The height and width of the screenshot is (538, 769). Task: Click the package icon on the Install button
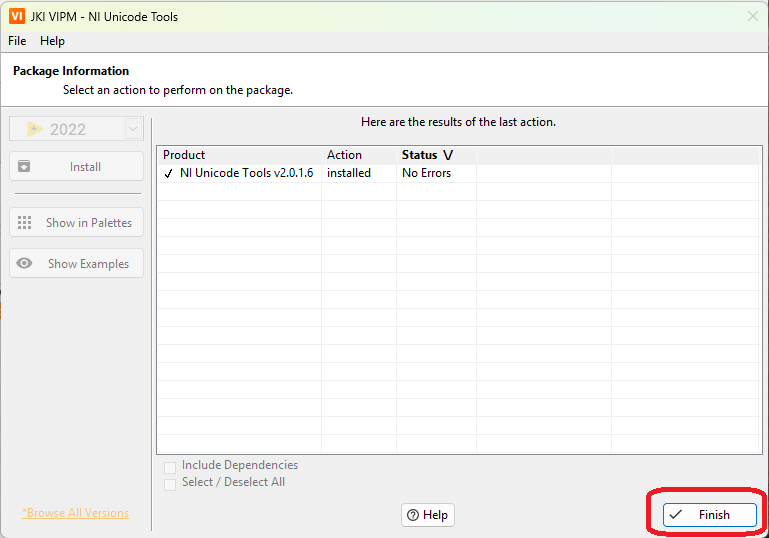[x=24, y=166]
